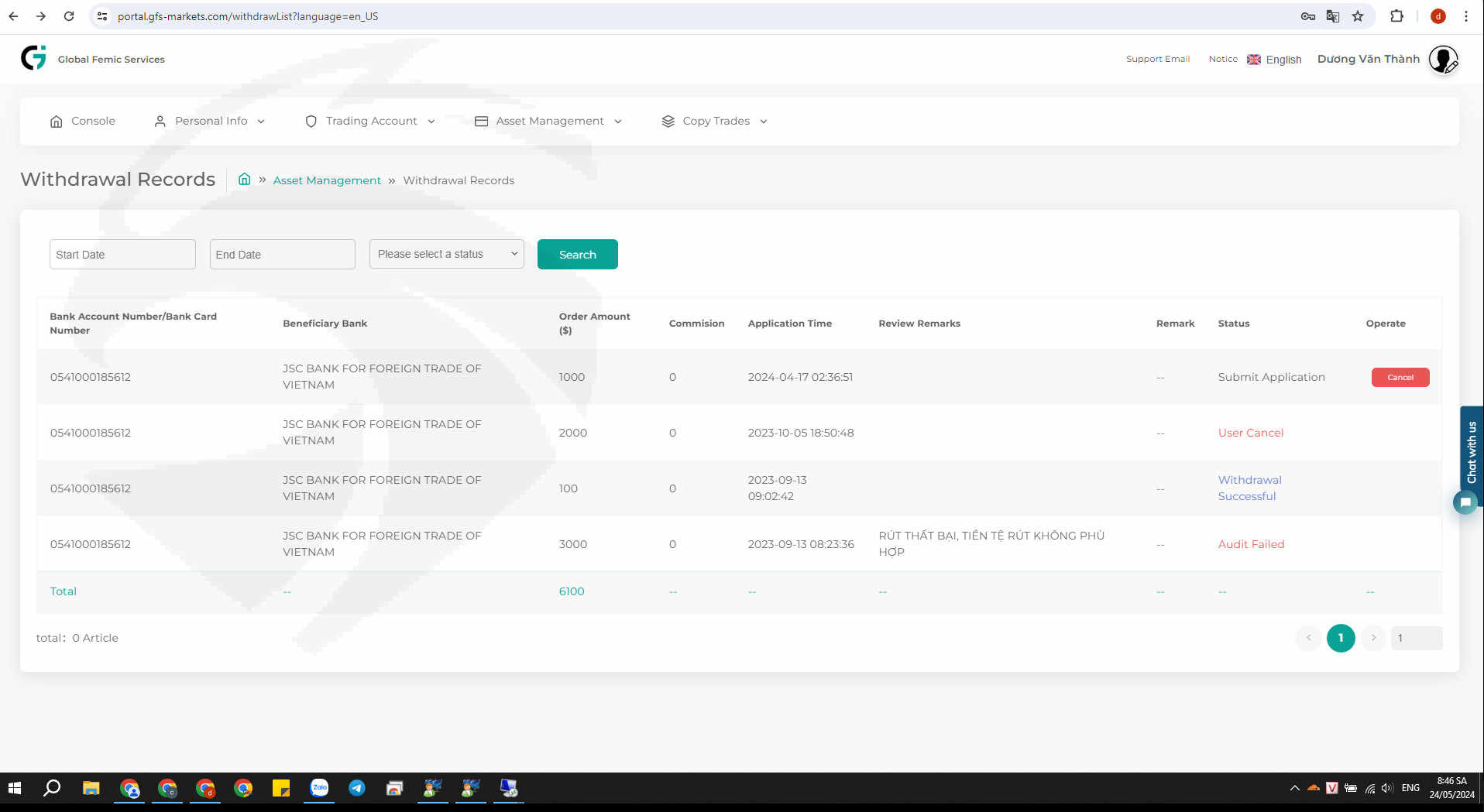Image resolution: width=1484 pixels, height=812 pixels.
Task: Open the Chat with us widget
Action: [1470, 454]
